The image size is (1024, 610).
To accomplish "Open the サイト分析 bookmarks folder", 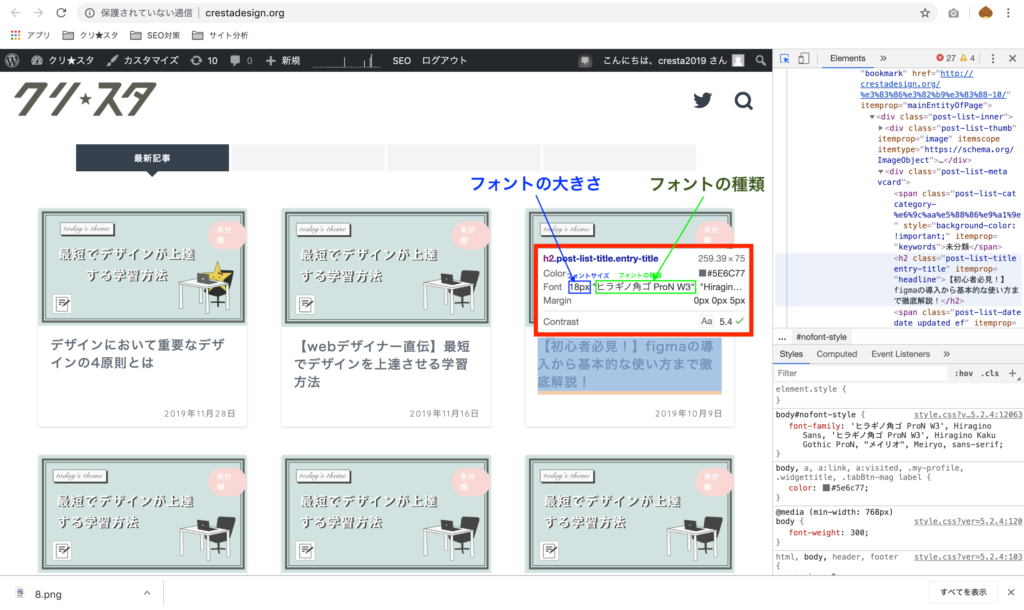I will [220, 35].
